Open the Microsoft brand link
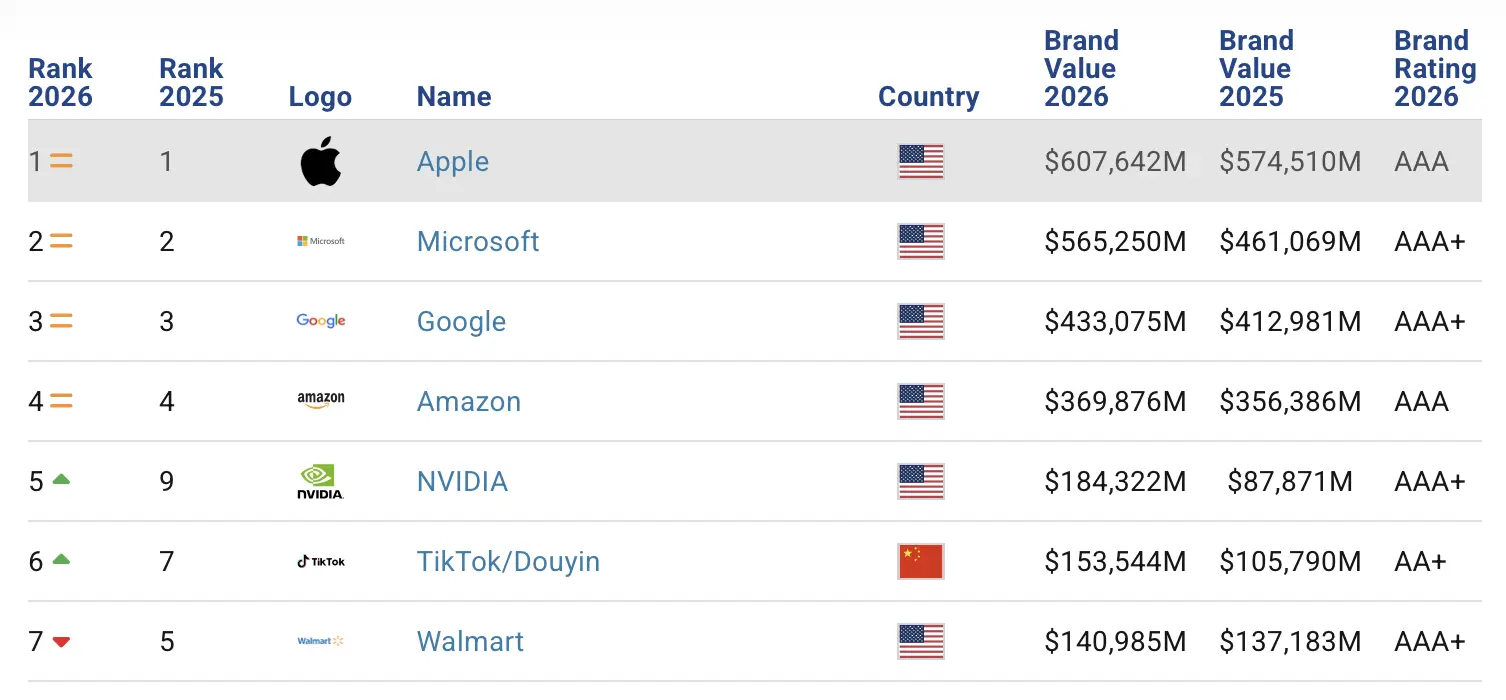This screenshot has height=700, width=1506. pos(478,242)
